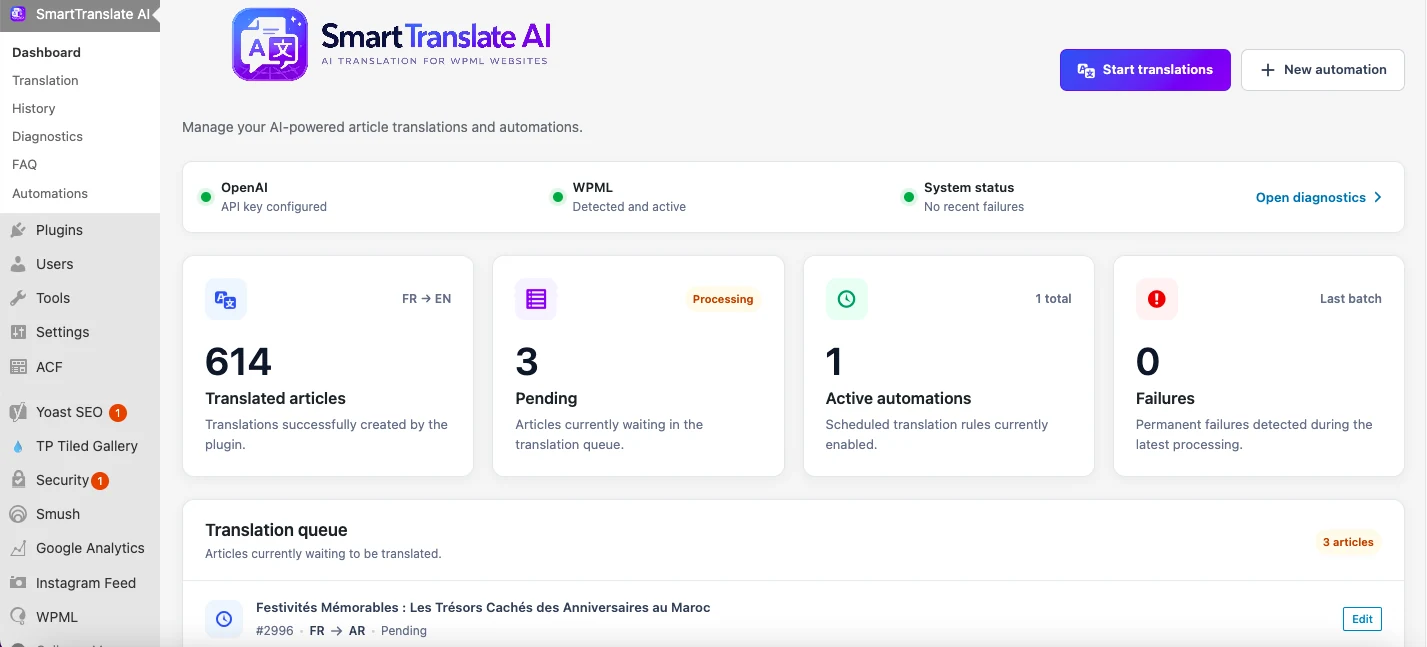Click the ACF grid icon
The height and width of the screenshot is (647, 1427).
[17, 367]
